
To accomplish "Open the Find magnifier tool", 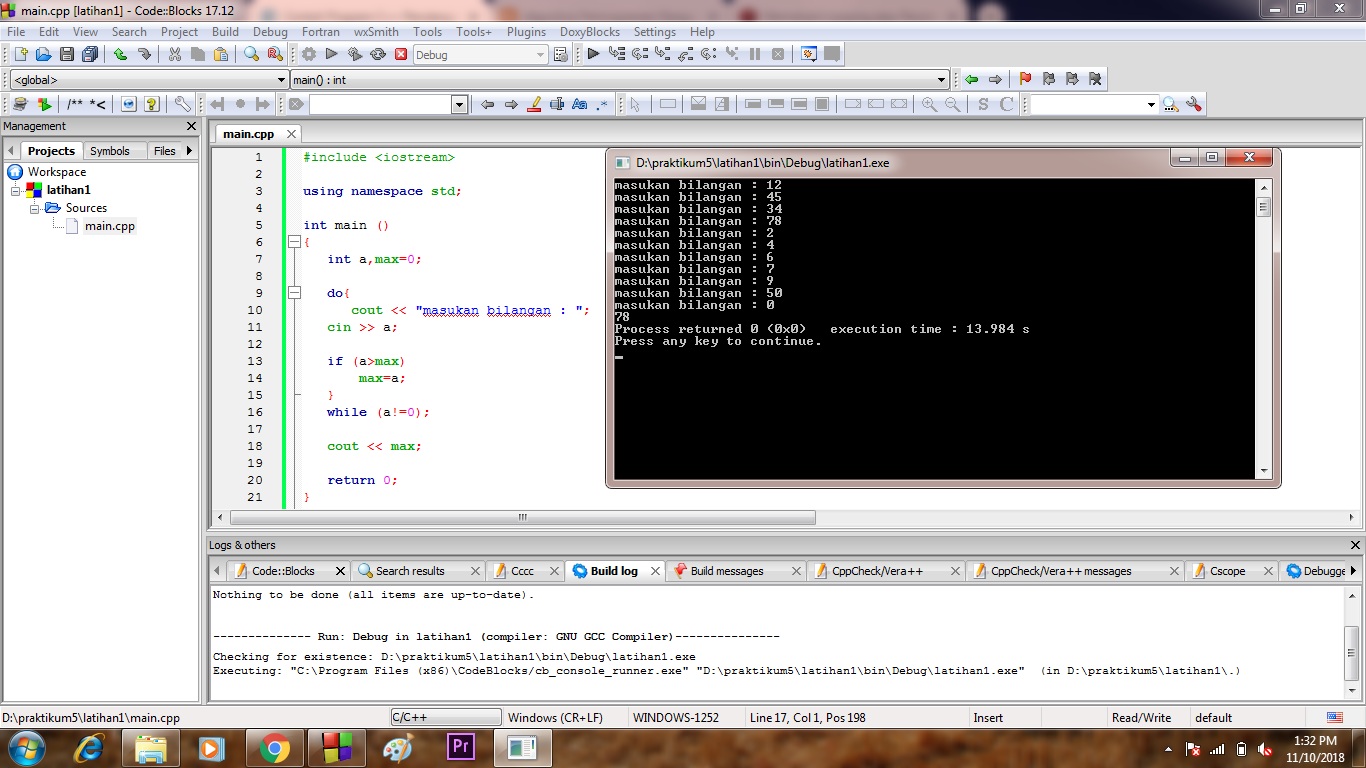I will pyautogui.click(x=252, y=54).
